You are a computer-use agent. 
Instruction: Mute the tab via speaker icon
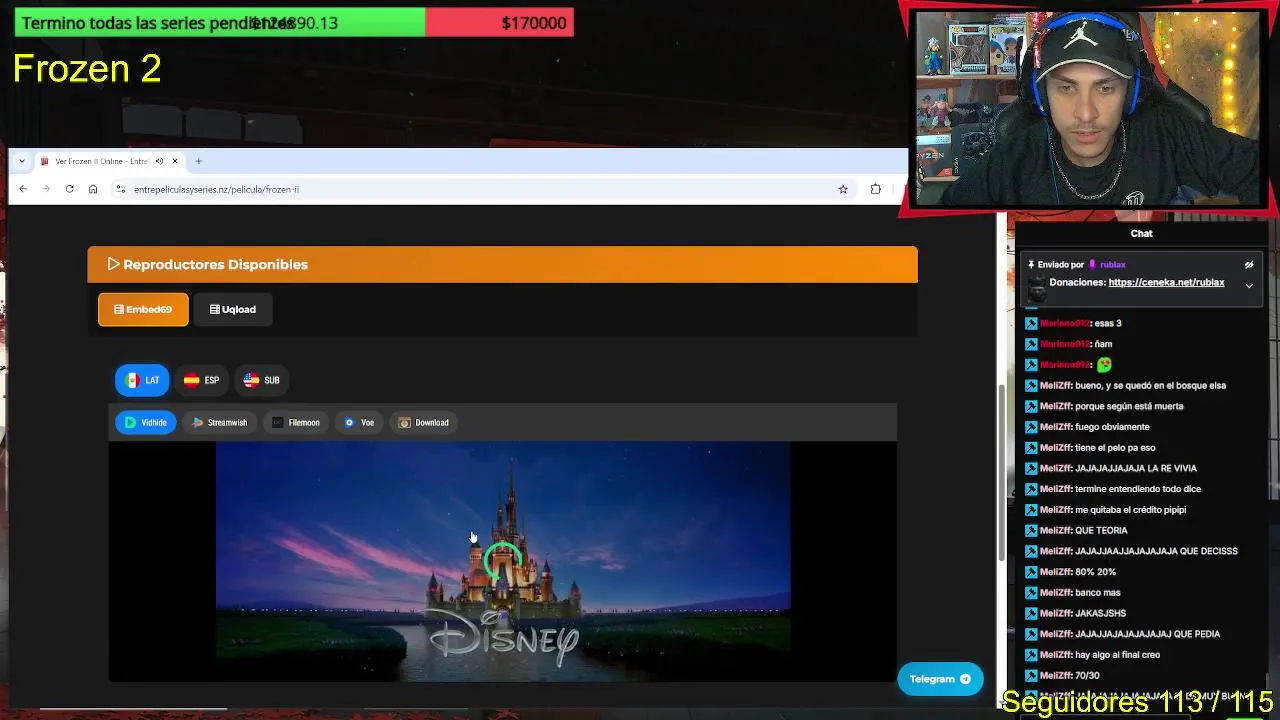pos(159,161)
